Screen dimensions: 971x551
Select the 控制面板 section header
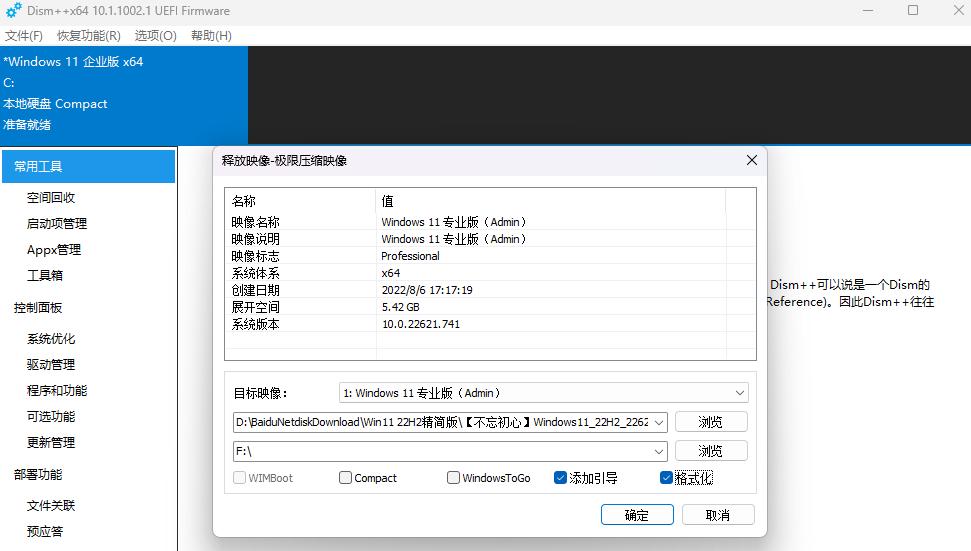(38, 308)
